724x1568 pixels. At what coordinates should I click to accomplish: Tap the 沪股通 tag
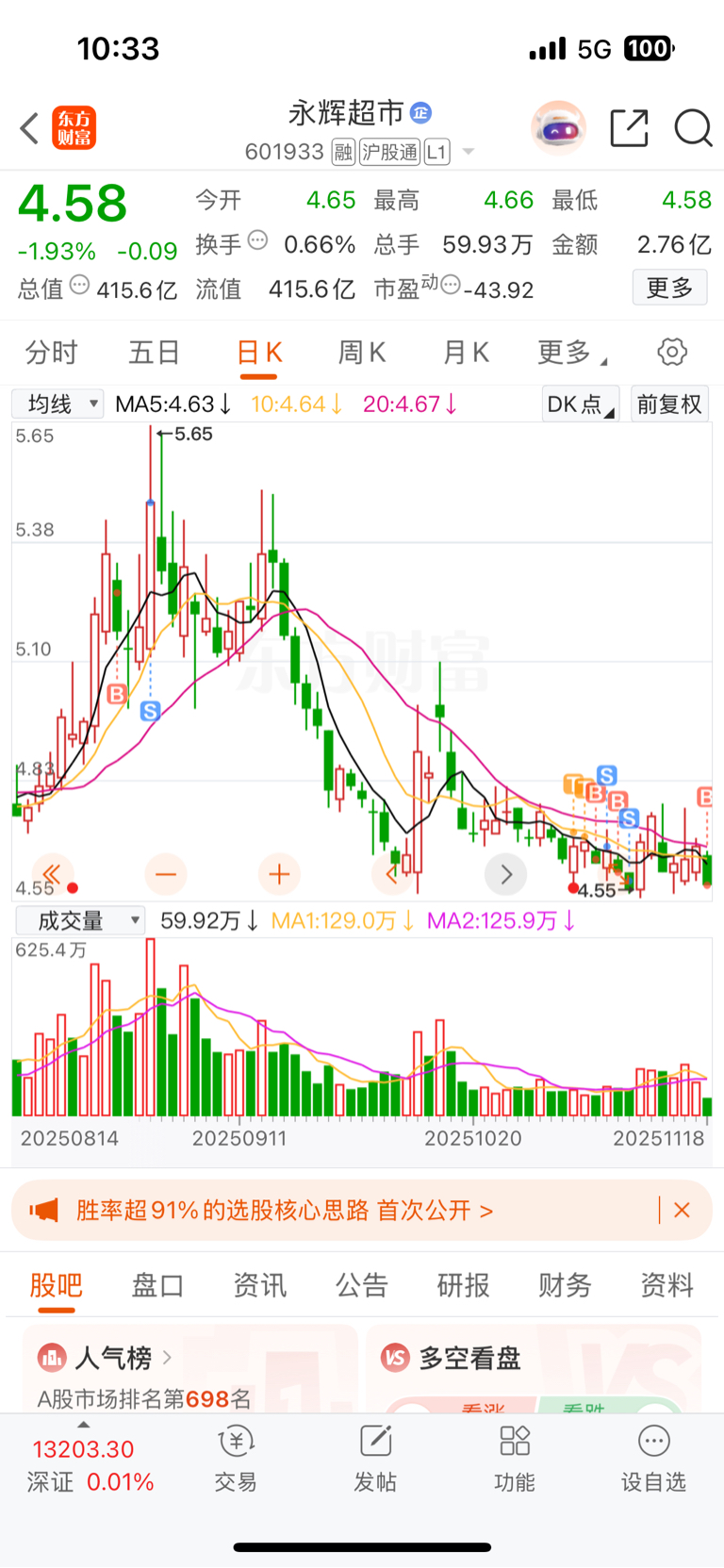pos(390,152)
